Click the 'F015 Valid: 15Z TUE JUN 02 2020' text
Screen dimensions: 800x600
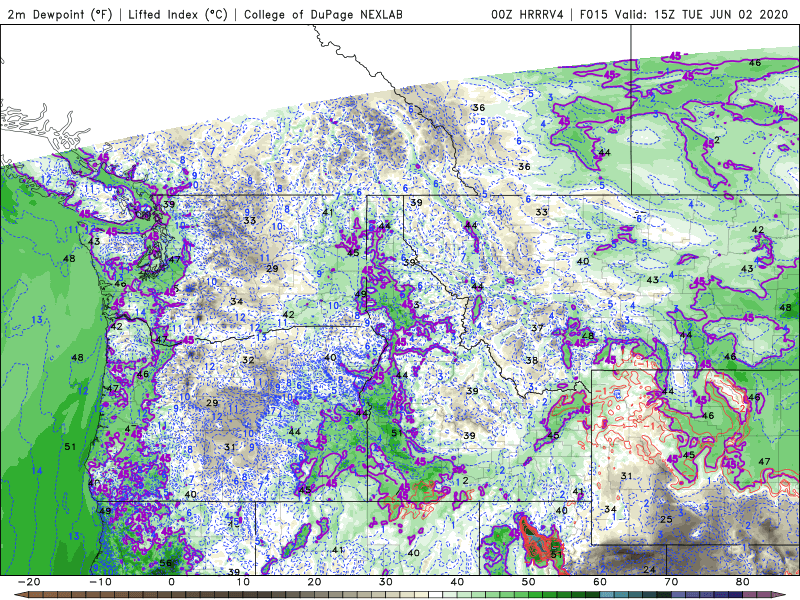684,14
